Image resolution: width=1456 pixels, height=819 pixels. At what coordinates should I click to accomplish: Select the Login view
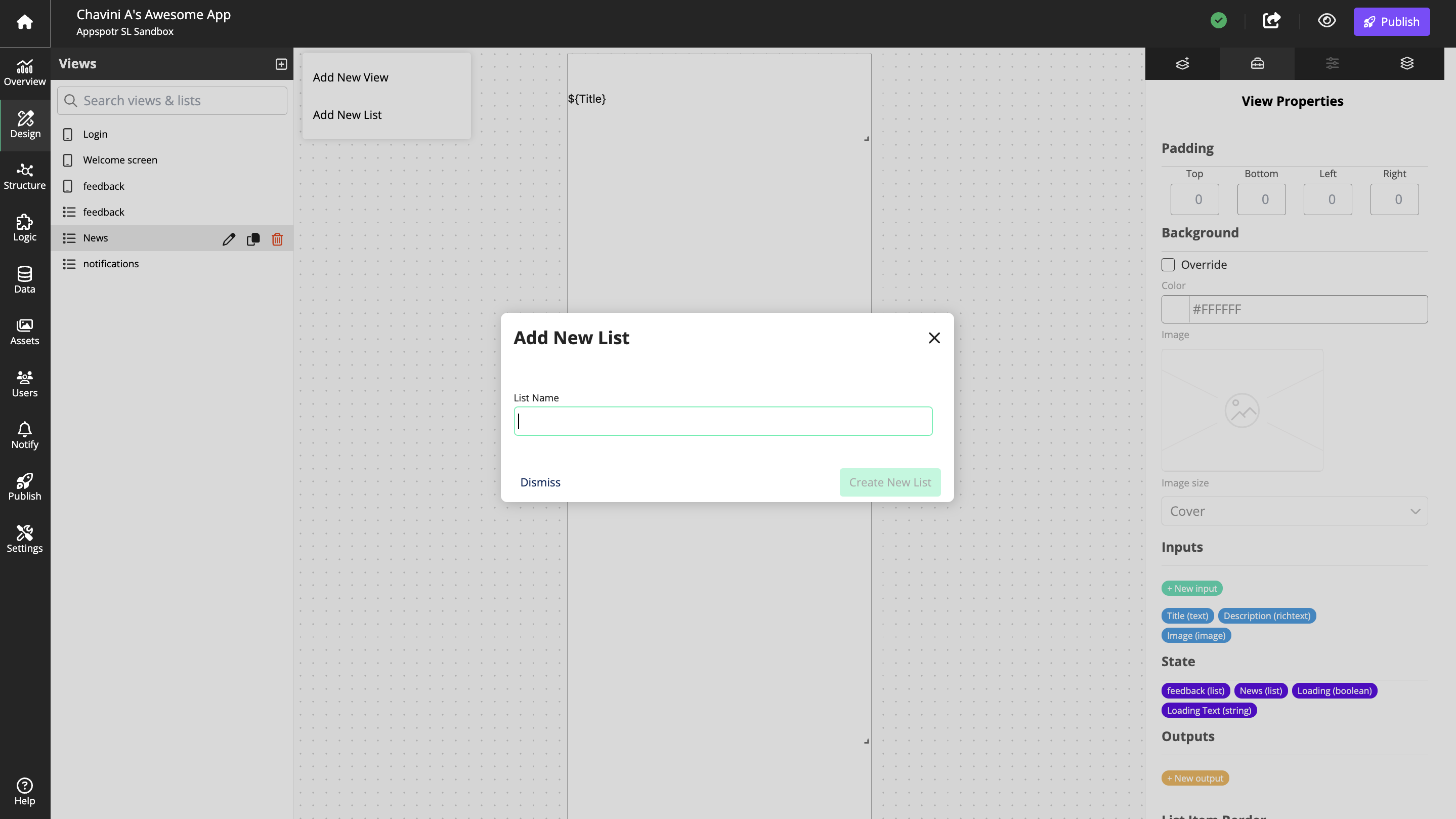click(172, 134)
